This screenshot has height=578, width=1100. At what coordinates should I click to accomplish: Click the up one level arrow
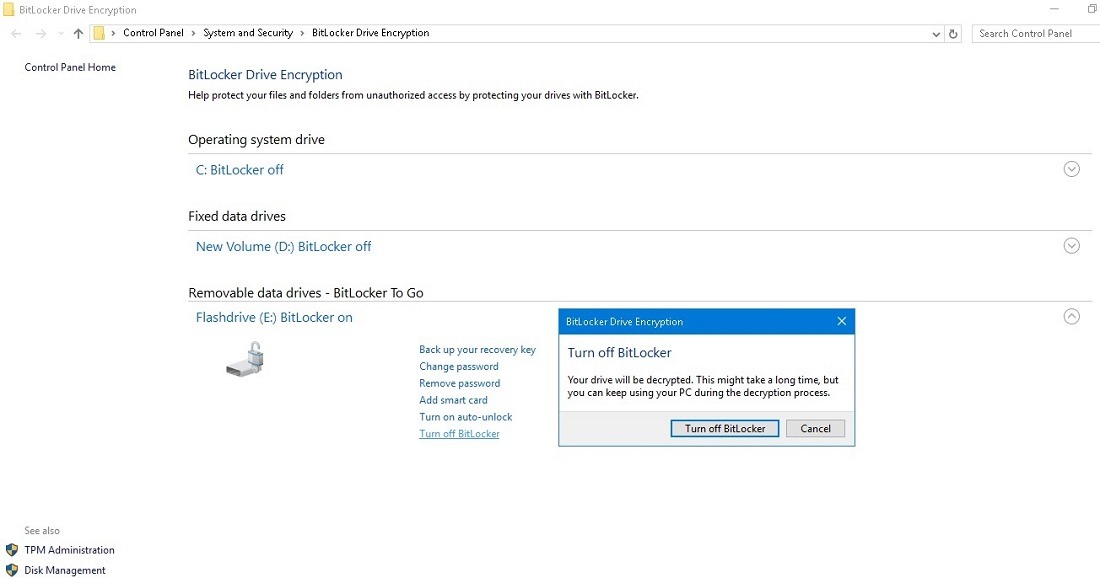pyautogui.click(x=77, y=33)
